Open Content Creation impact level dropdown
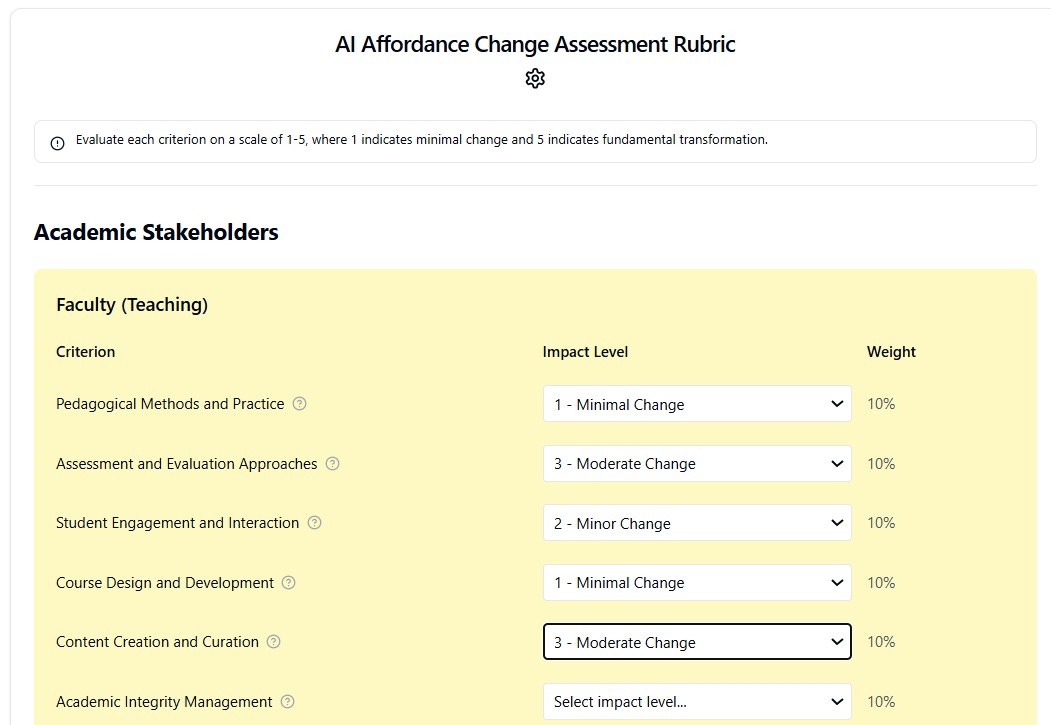The image size is (1051, 725). point(697,641)
